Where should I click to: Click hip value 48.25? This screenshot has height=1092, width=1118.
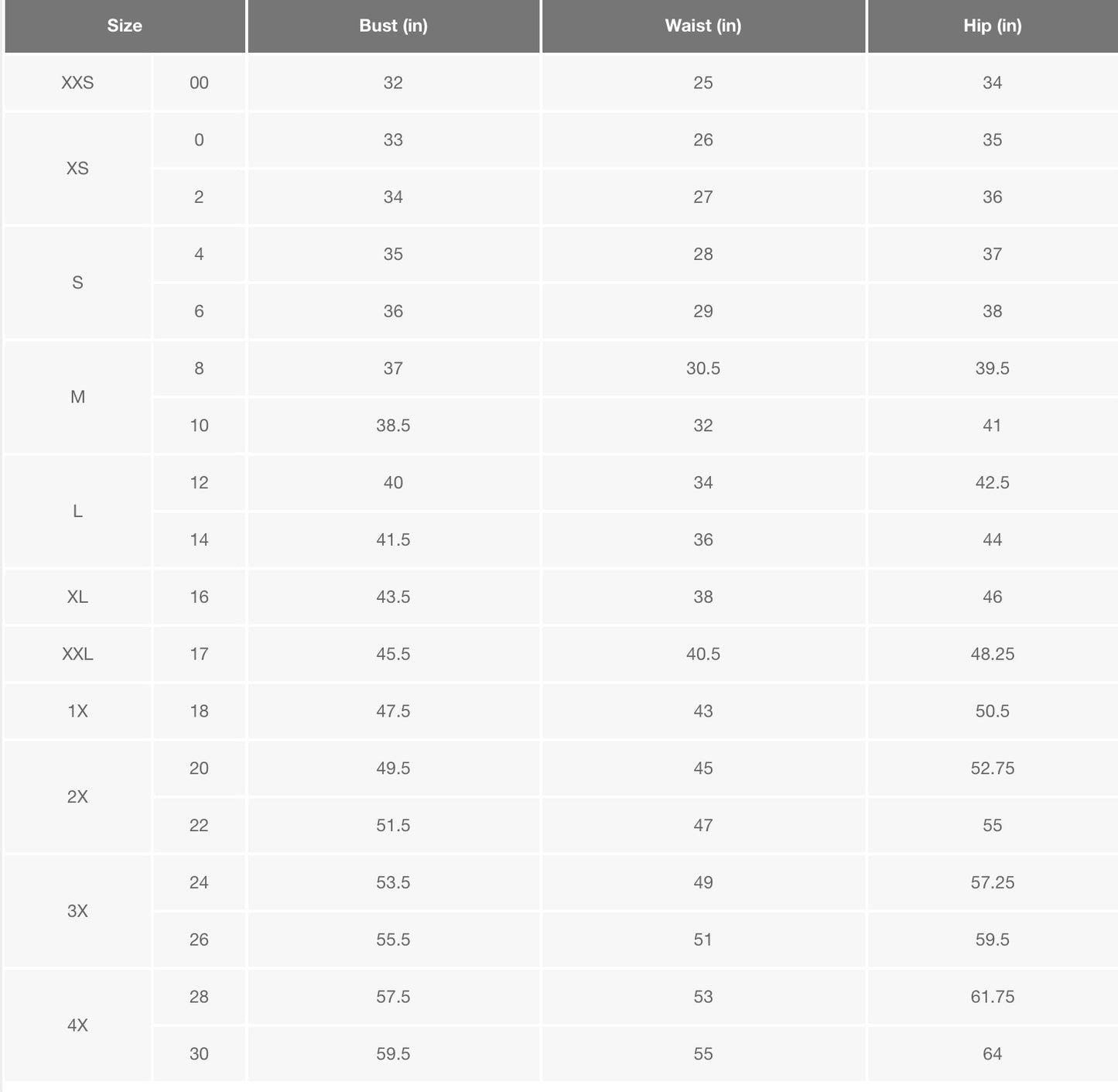coord(992,654)
